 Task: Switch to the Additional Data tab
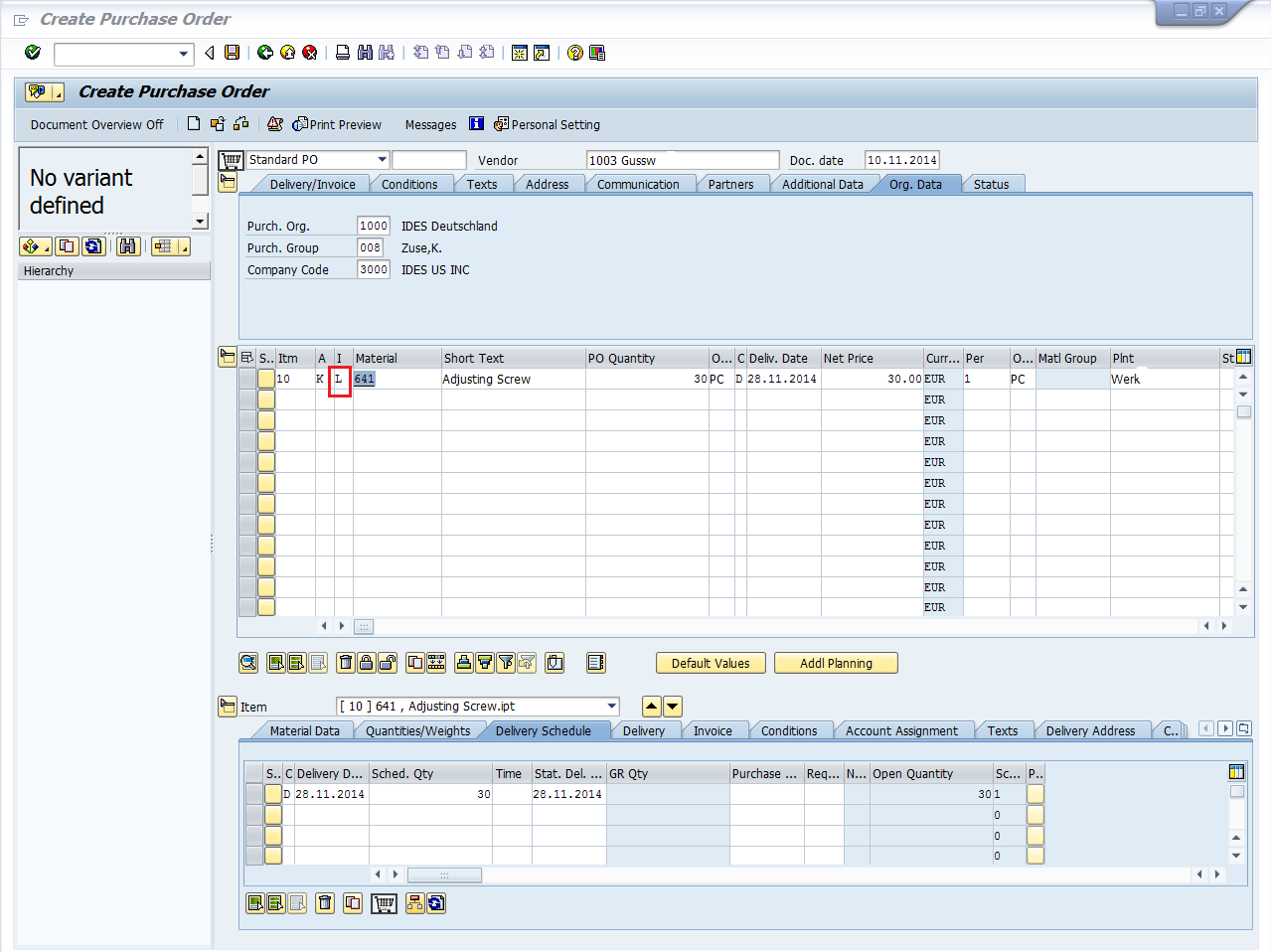pos(823,185)
